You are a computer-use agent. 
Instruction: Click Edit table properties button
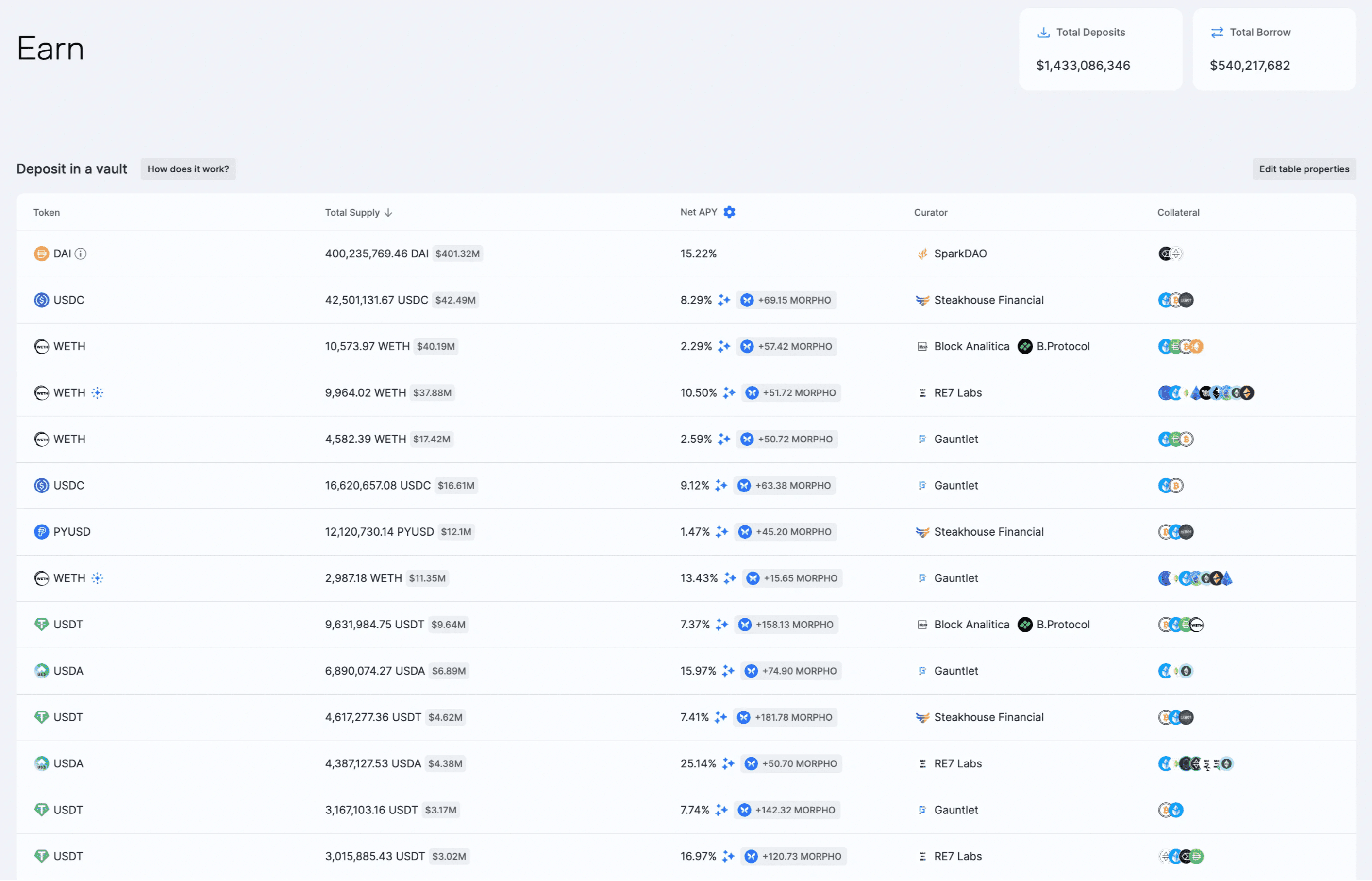pos(1304,169)
